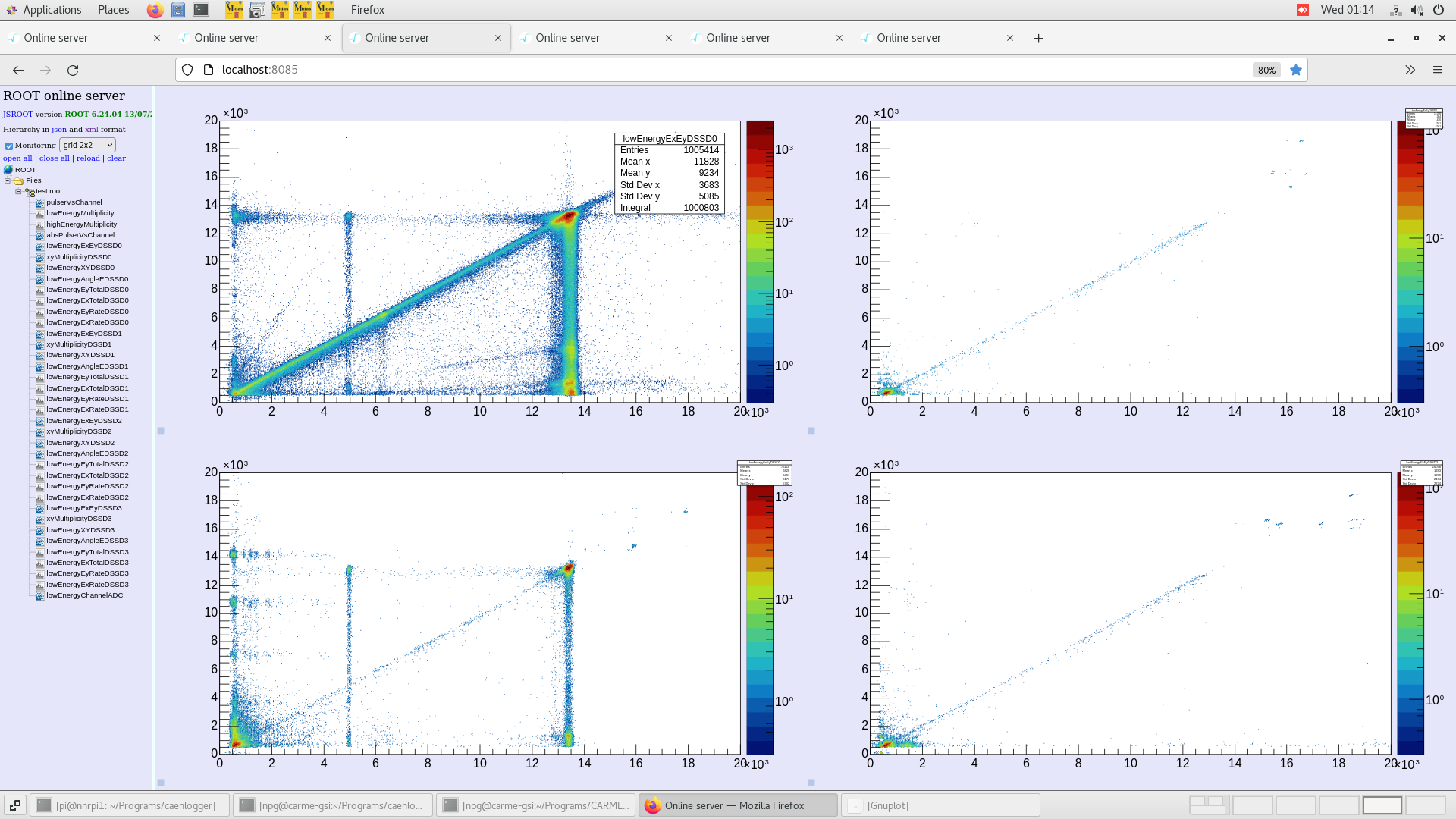The image size is (1456, 819).
Task: Collapse the Files tree node
Action: point(8,181)
